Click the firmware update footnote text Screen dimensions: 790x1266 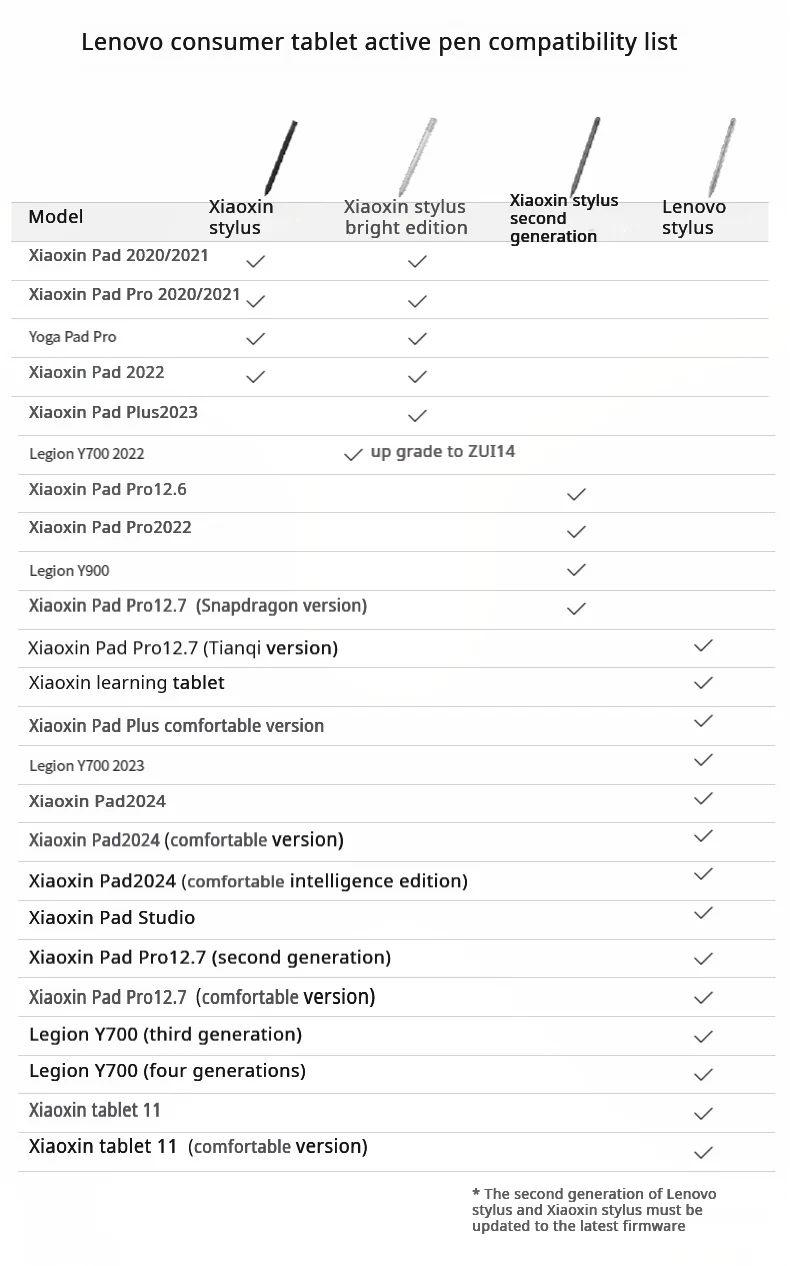(594, 1210)
